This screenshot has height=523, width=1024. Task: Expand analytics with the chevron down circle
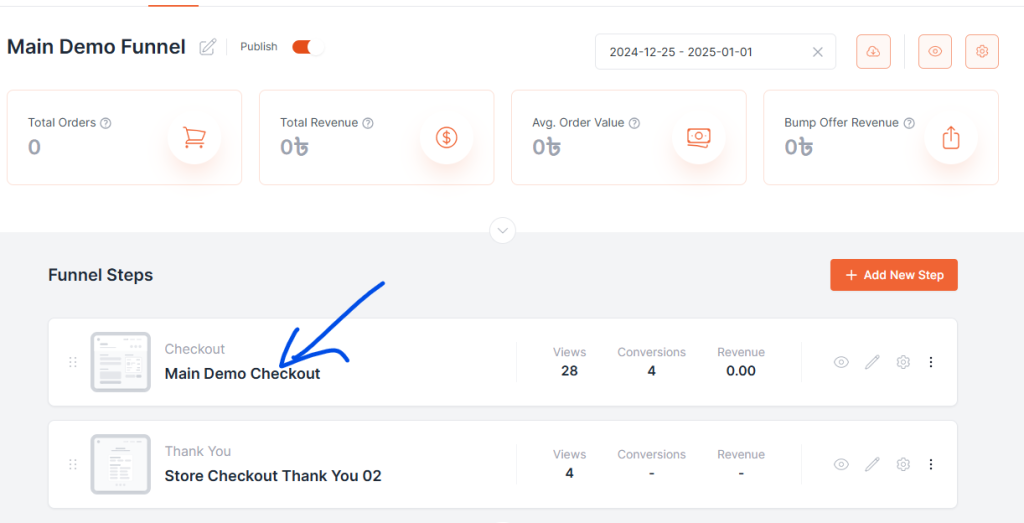(x=502, y=231)
